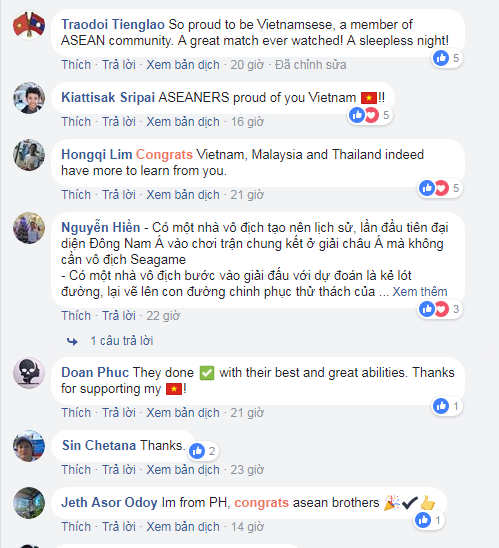This screenshot has height=548, width=499.
Task: Open Hongqi Lim's profile name link
Action: click(96, 154)
